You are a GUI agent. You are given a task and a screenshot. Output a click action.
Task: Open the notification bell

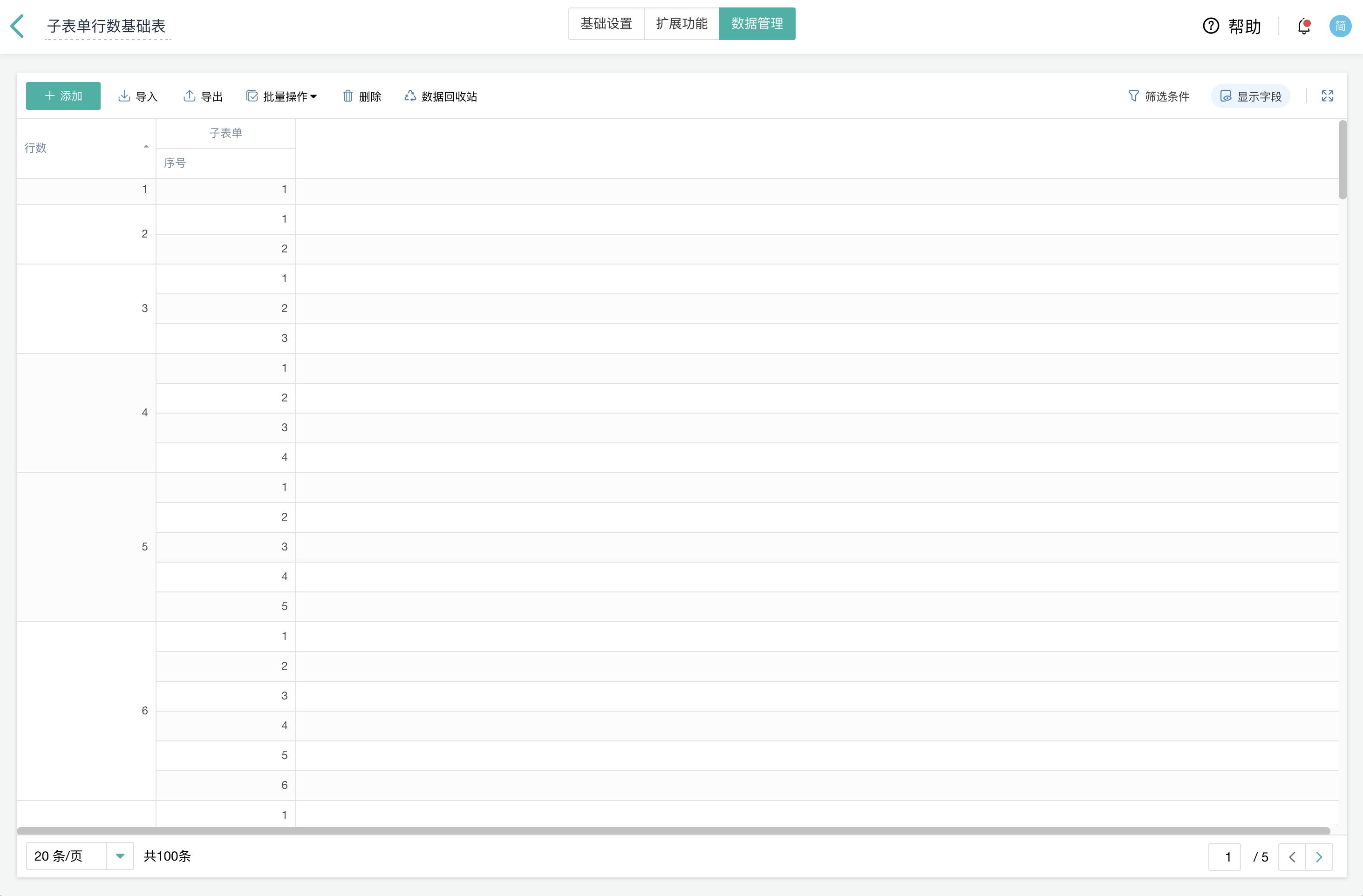(1304, 27)
